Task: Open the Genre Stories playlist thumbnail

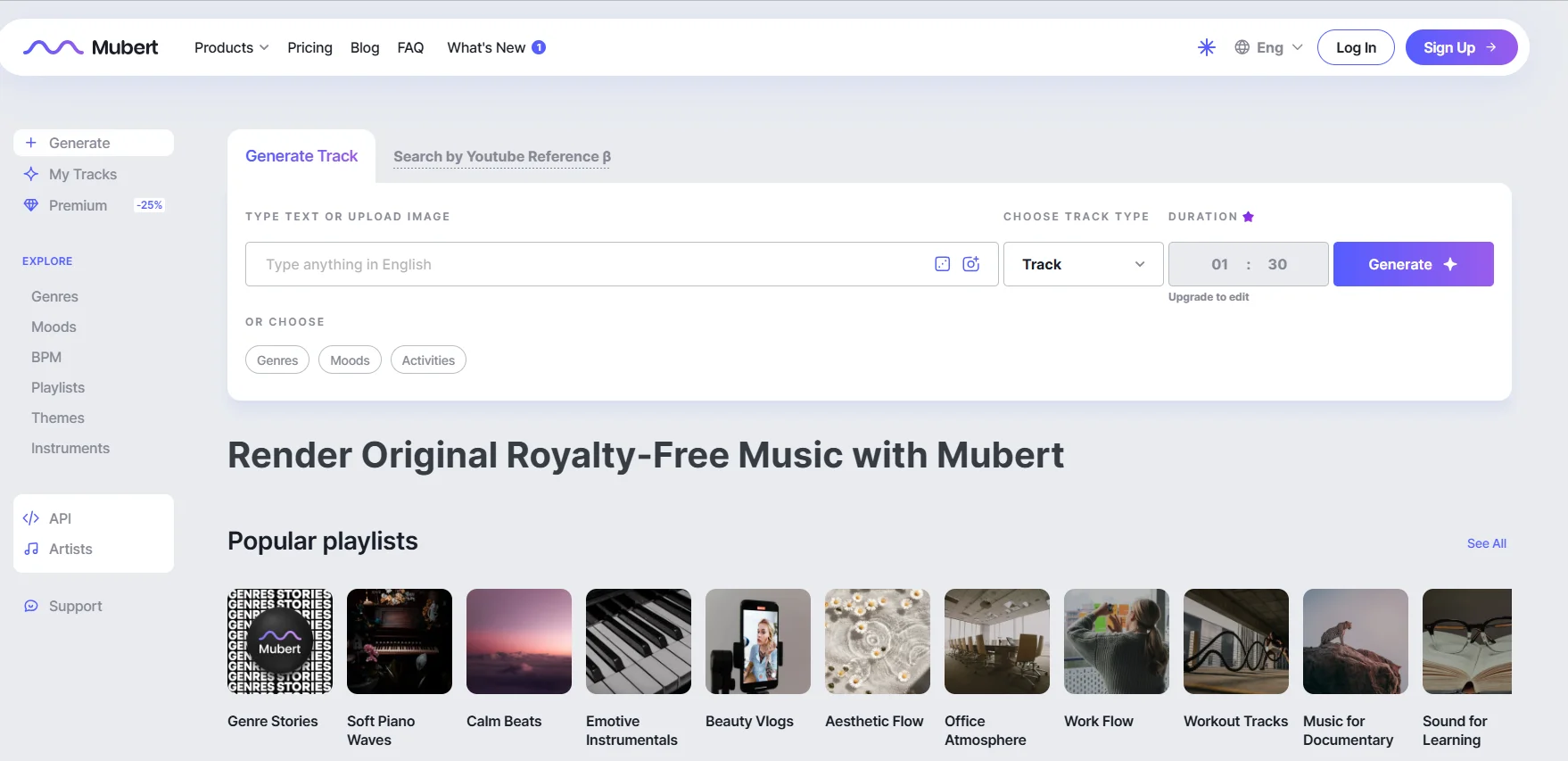Action: pos(280,641)
